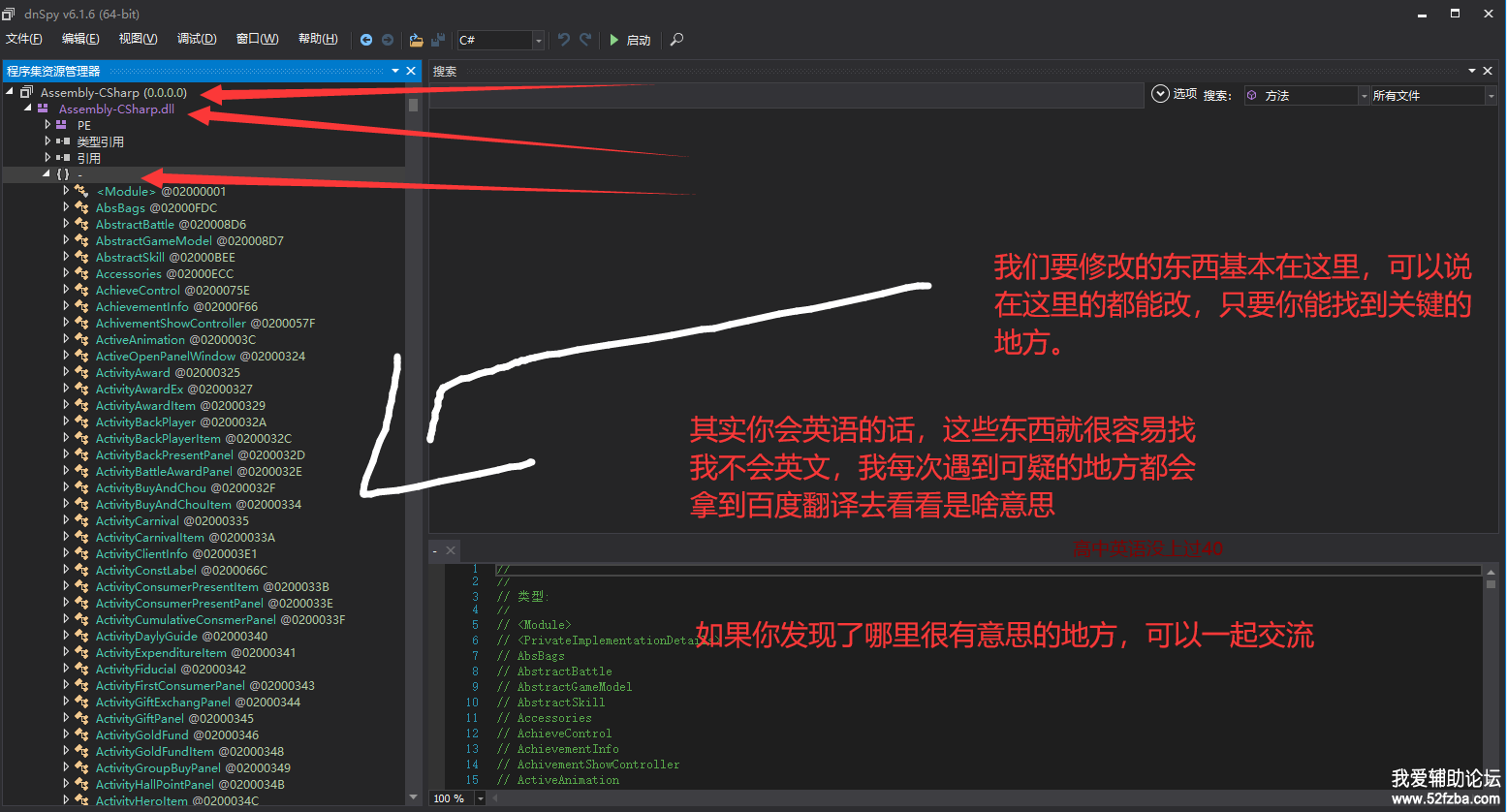Click the redo icon in toolbar

(585, 40)
